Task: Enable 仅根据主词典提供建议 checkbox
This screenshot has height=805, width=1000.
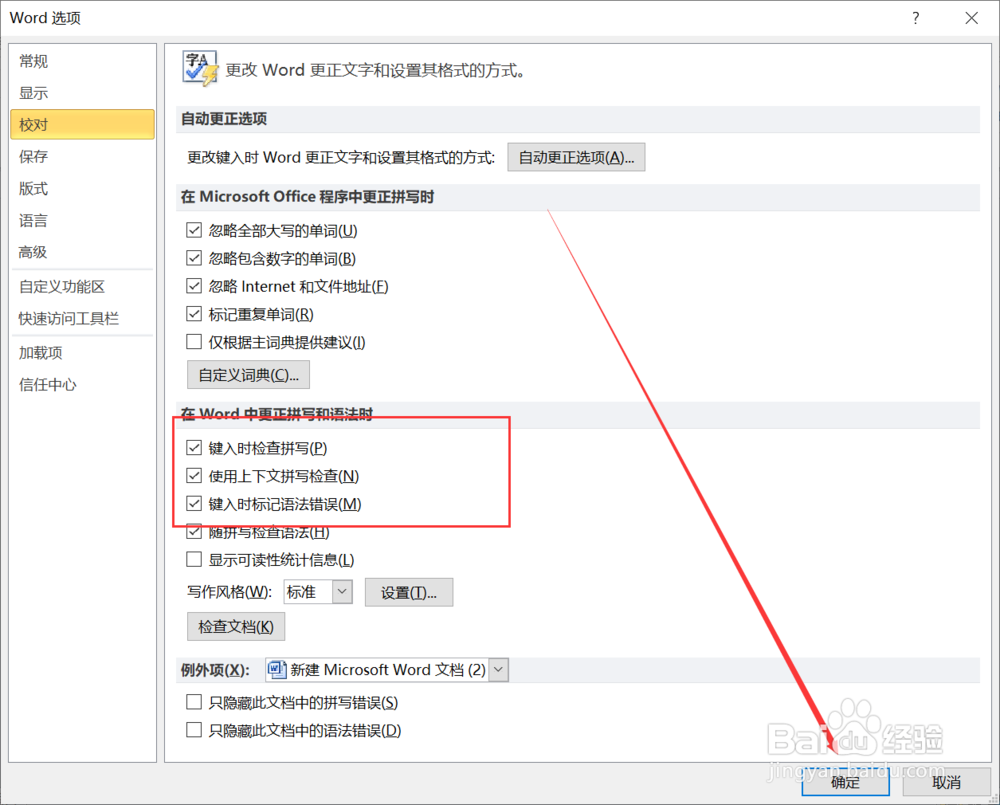Action: click(x=194, y=343)
